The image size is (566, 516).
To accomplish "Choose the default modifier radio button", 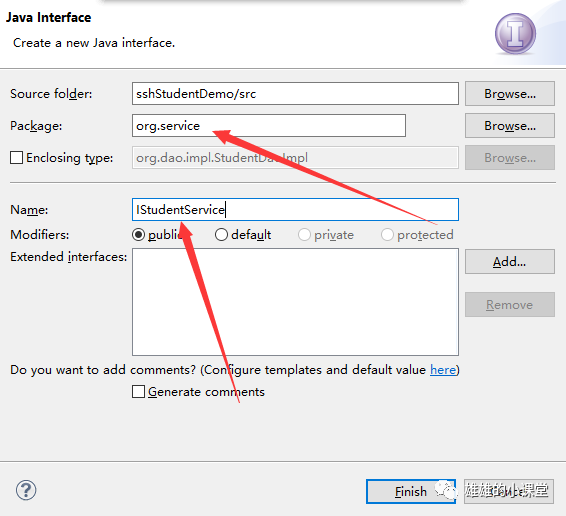I will coord(221,235).
